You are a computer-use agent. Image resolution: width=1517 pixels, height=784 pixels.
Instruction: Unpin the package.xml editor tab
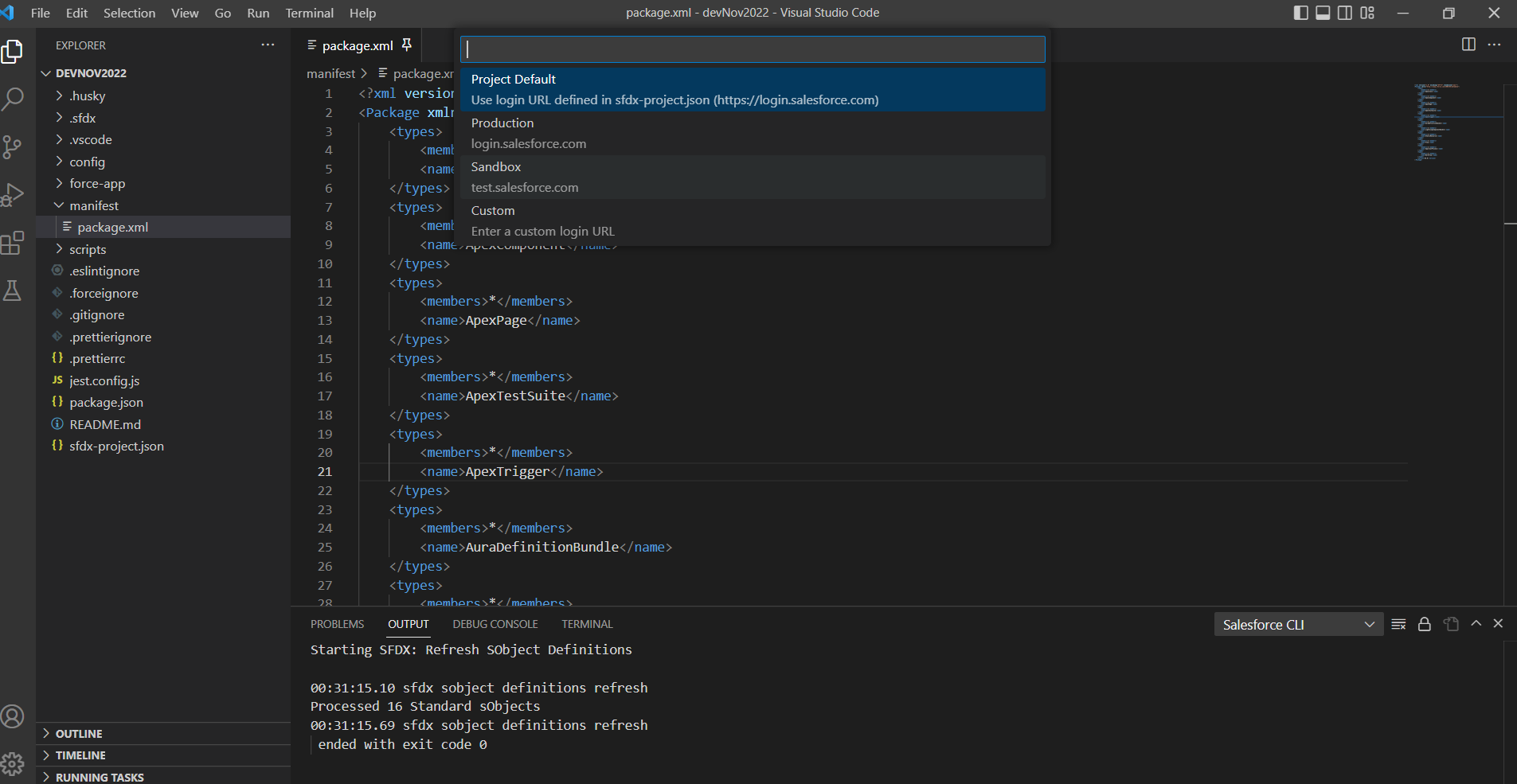click(407, 45)
